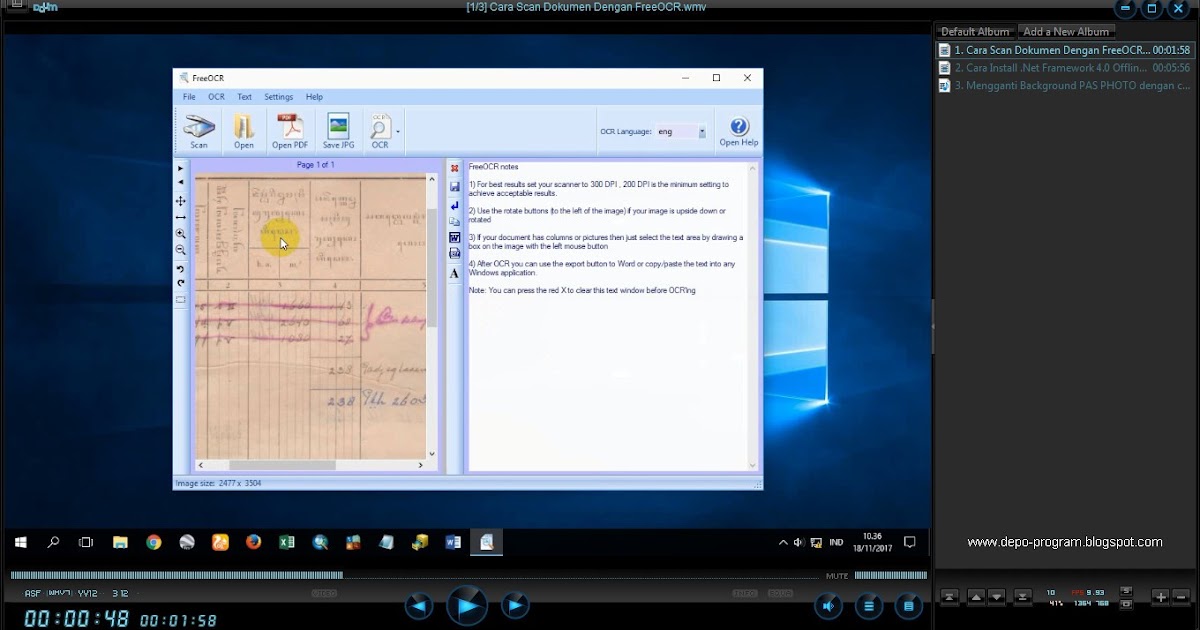
Task: Click the taskbar search magnifier
Action: [x=53, y=542]
